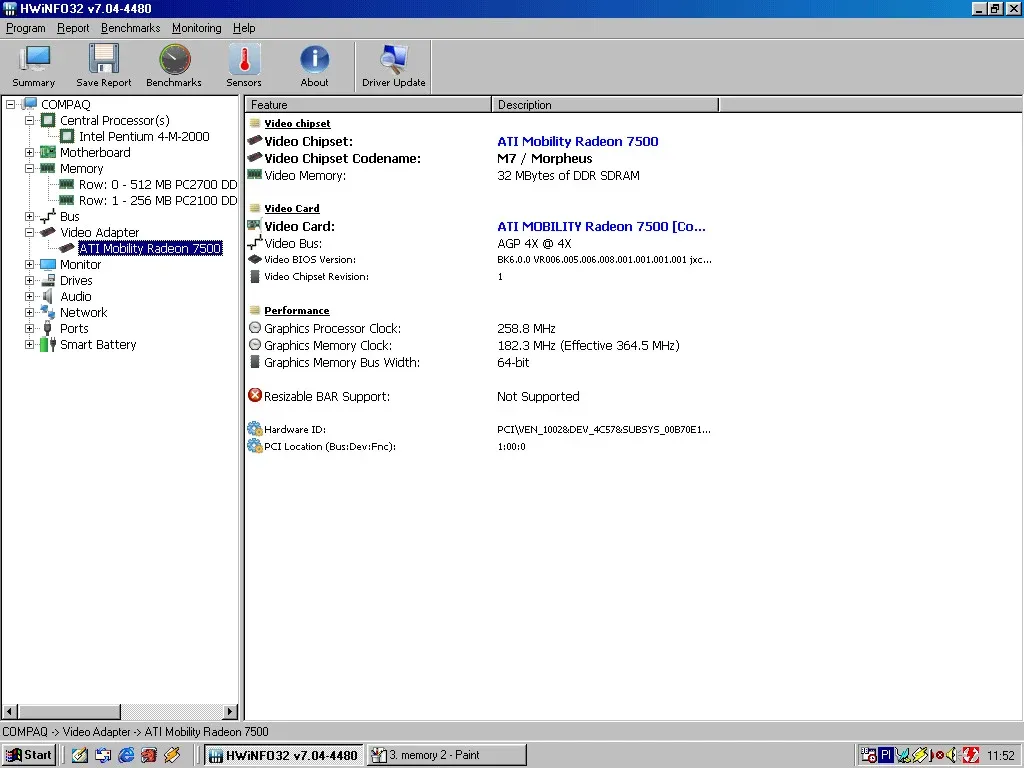The image size is (1024, 768).
Task: Click the red Resizable BAR Support icon
Action: [x=255, y=396]
